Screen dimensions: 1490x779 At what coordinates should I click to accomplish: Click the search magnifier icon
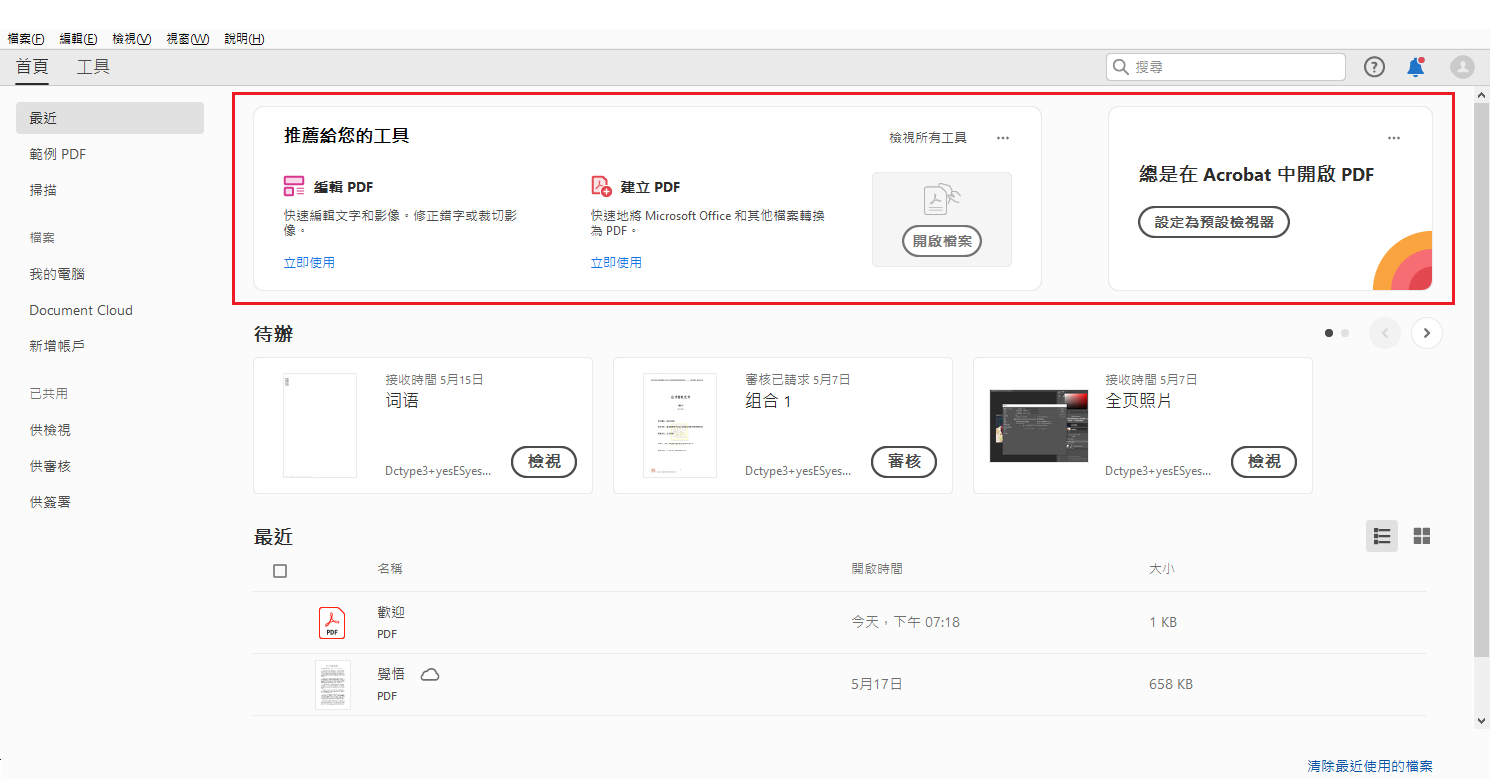[x=1121, y=66]
